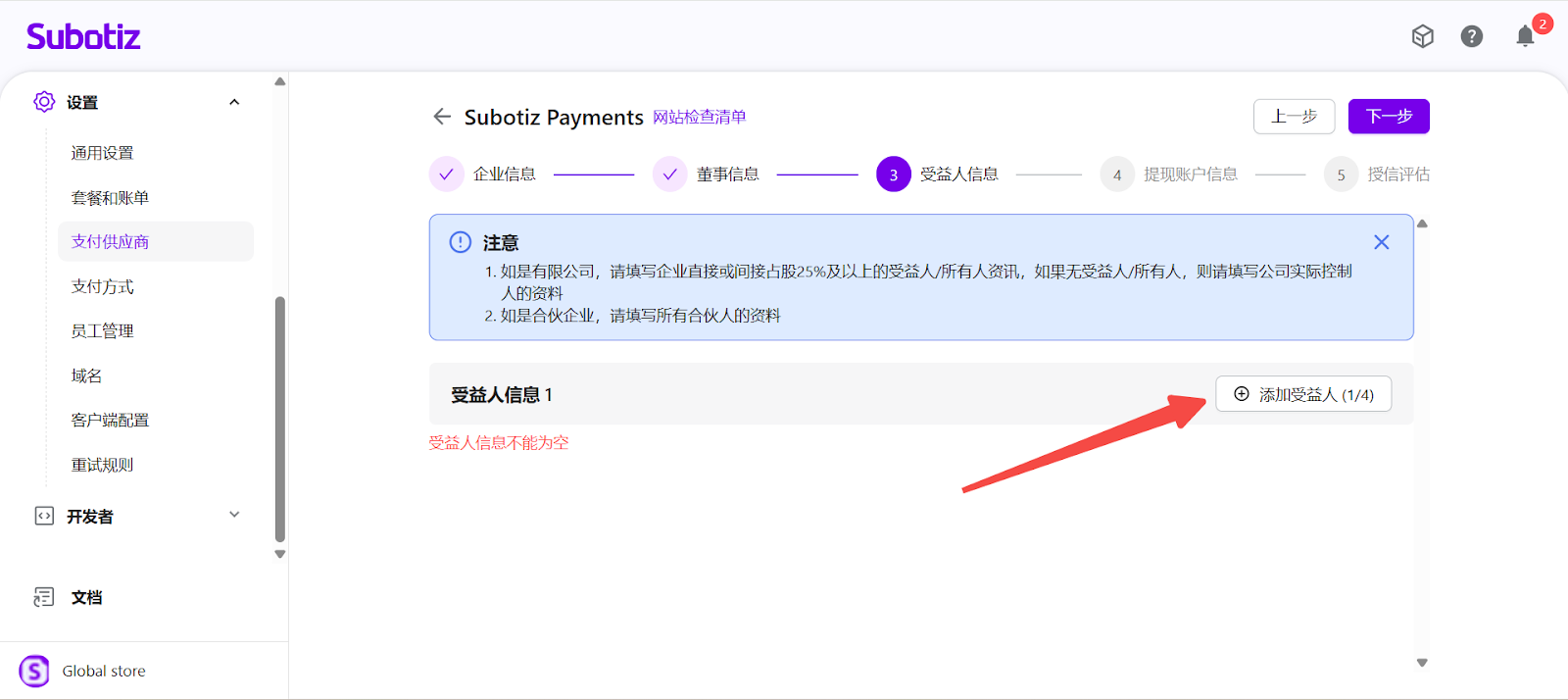Expand the 开发者 section chevron
This screenshot has height=700, width=1568.
tap(234, 515)
